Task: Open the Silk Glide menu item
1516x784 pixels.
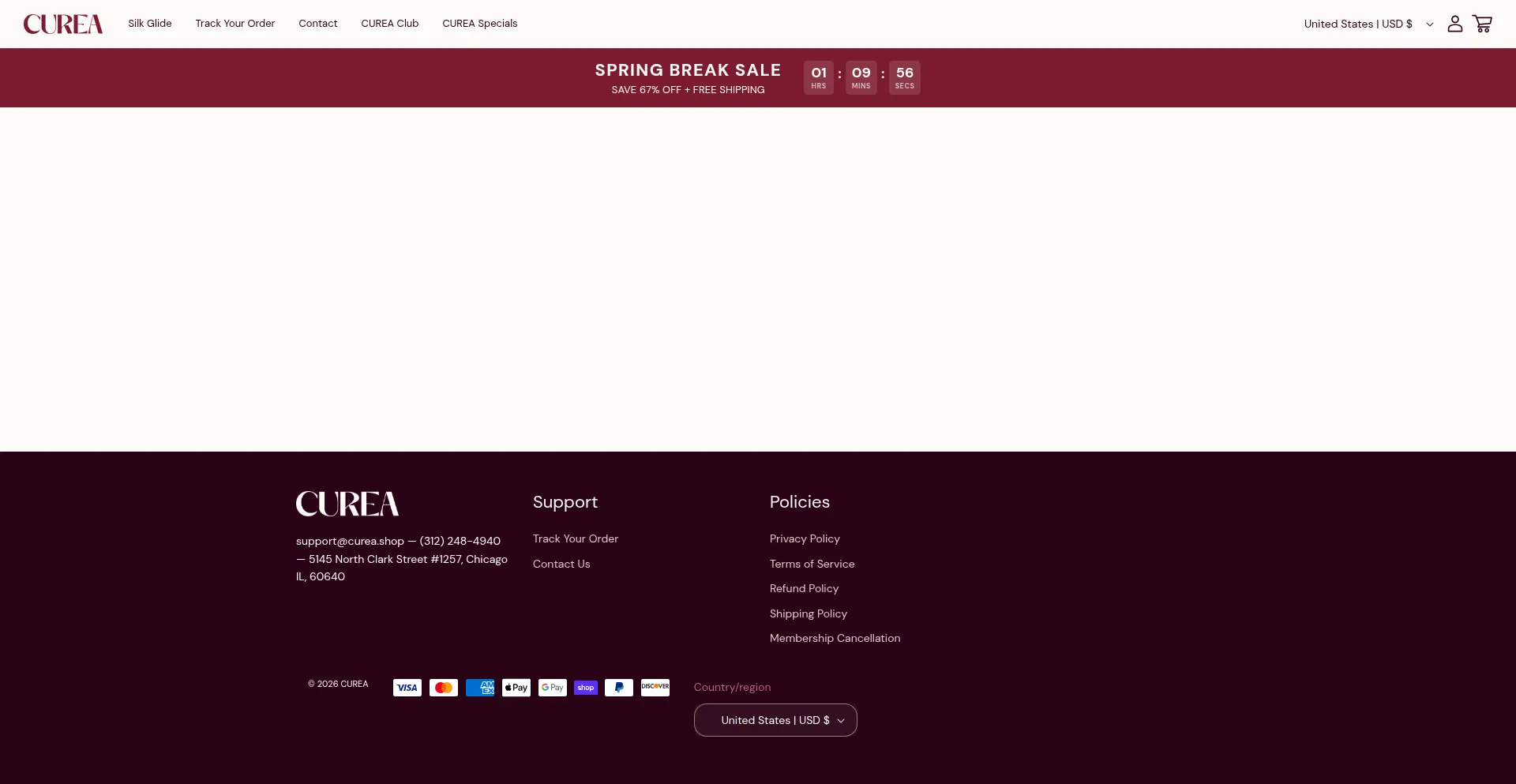Action: tap(150, 24)
